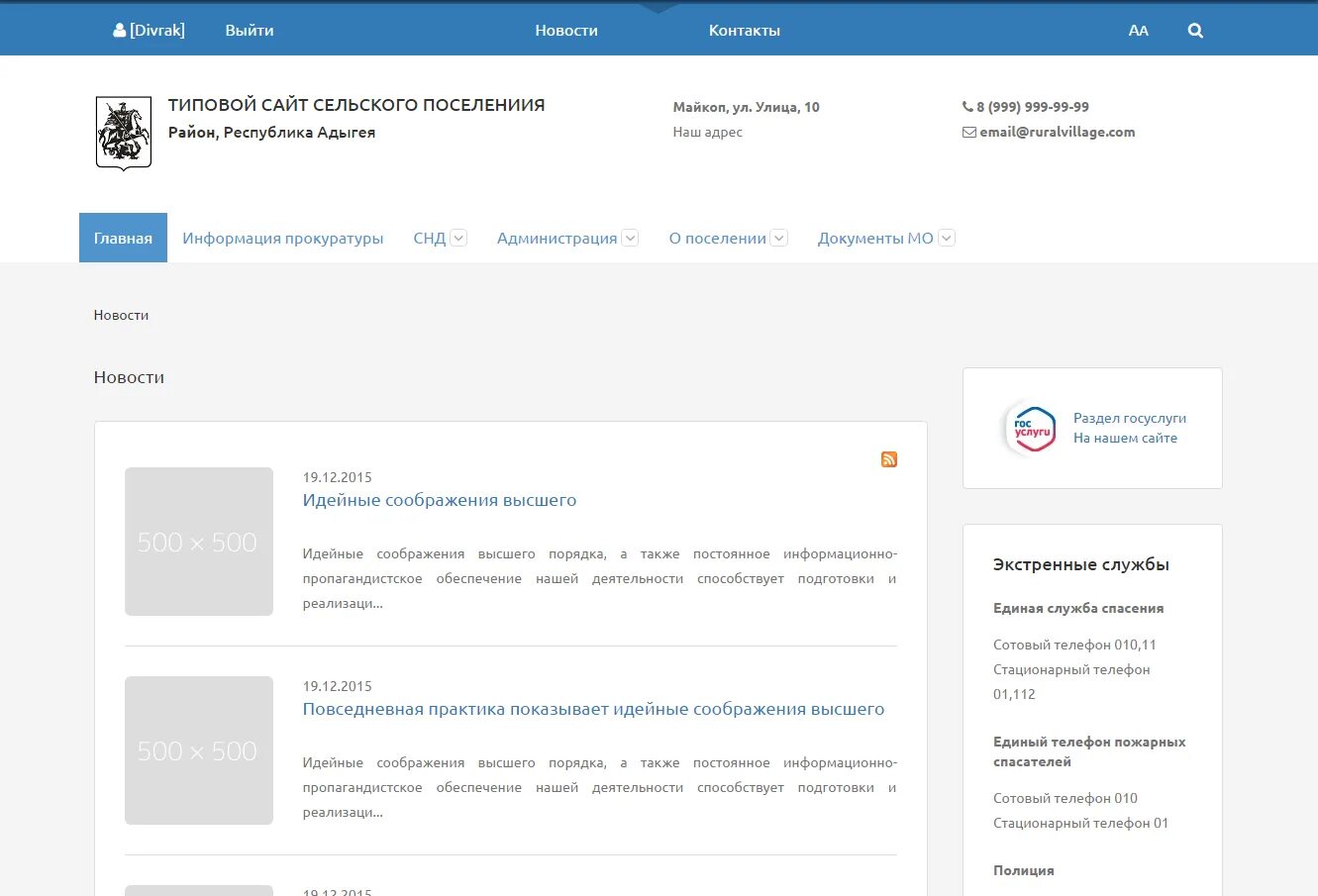1318x896 pixels.
Task: Click the phone icon near 8 (999) 999-99-99
Action: [967, 107]
